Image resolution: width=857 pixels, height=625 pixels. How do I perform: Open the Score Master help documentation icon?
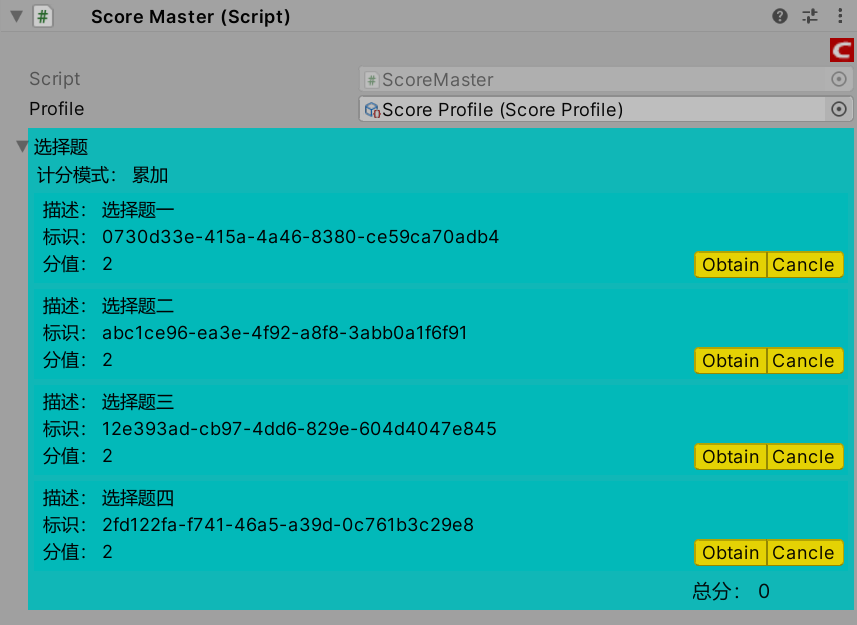tap(780, 16)
